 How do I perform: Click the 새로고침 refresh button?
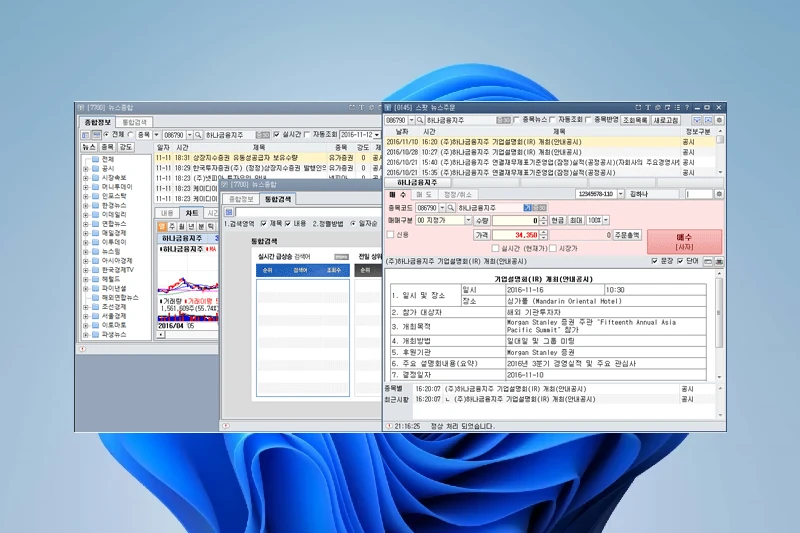[x=667, y=120]
